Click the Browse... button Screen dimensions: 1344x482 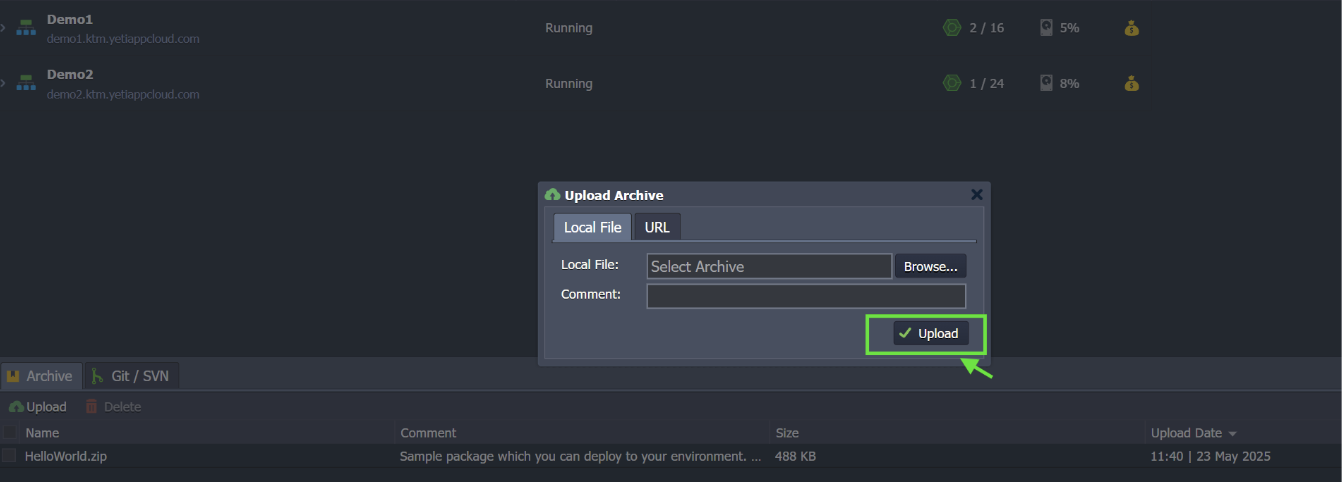click(x=930, y=266)
